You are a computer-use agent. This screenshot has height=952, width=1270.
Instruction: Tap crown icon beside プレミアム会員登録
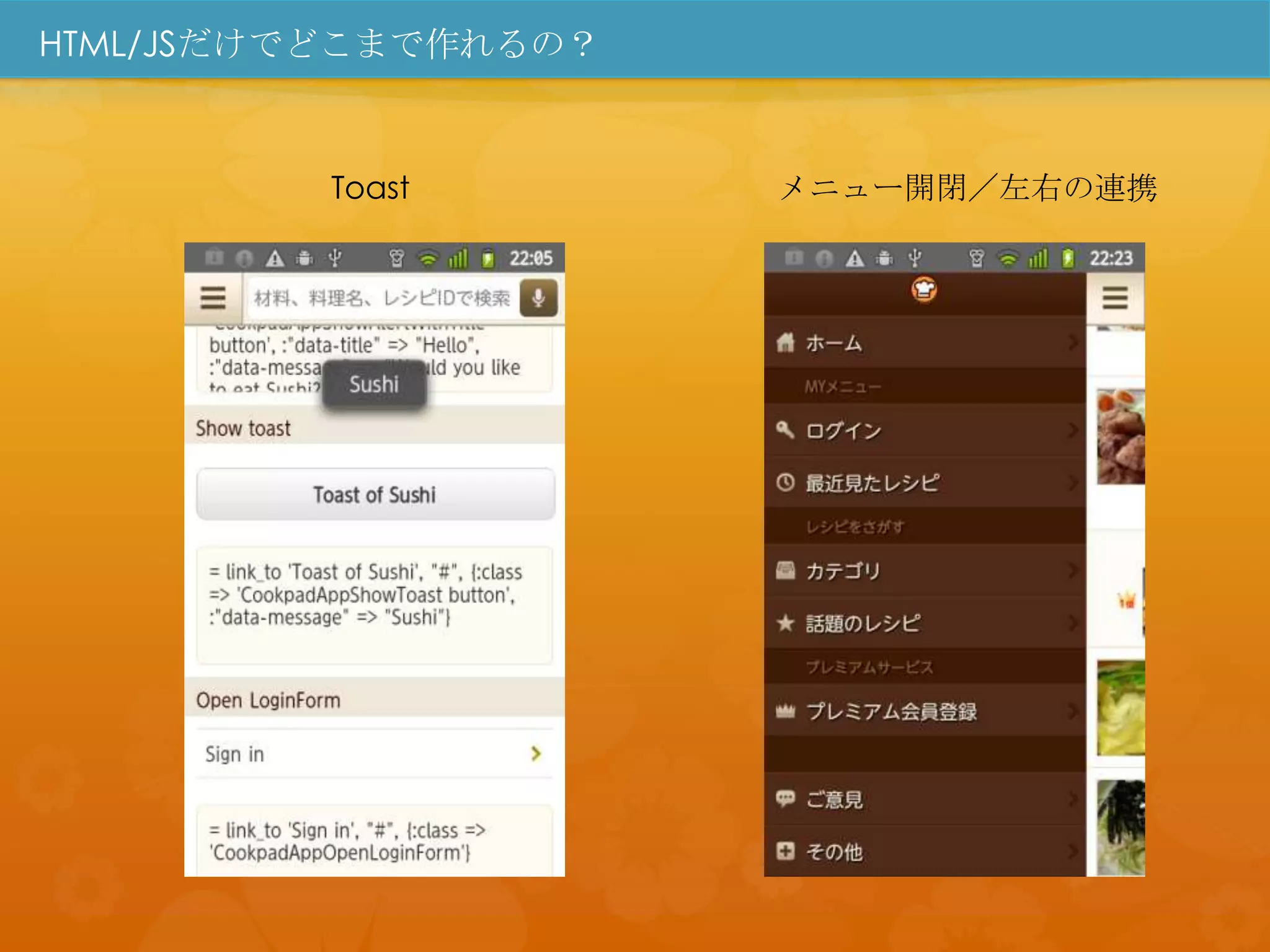click(x=786, y=712)
